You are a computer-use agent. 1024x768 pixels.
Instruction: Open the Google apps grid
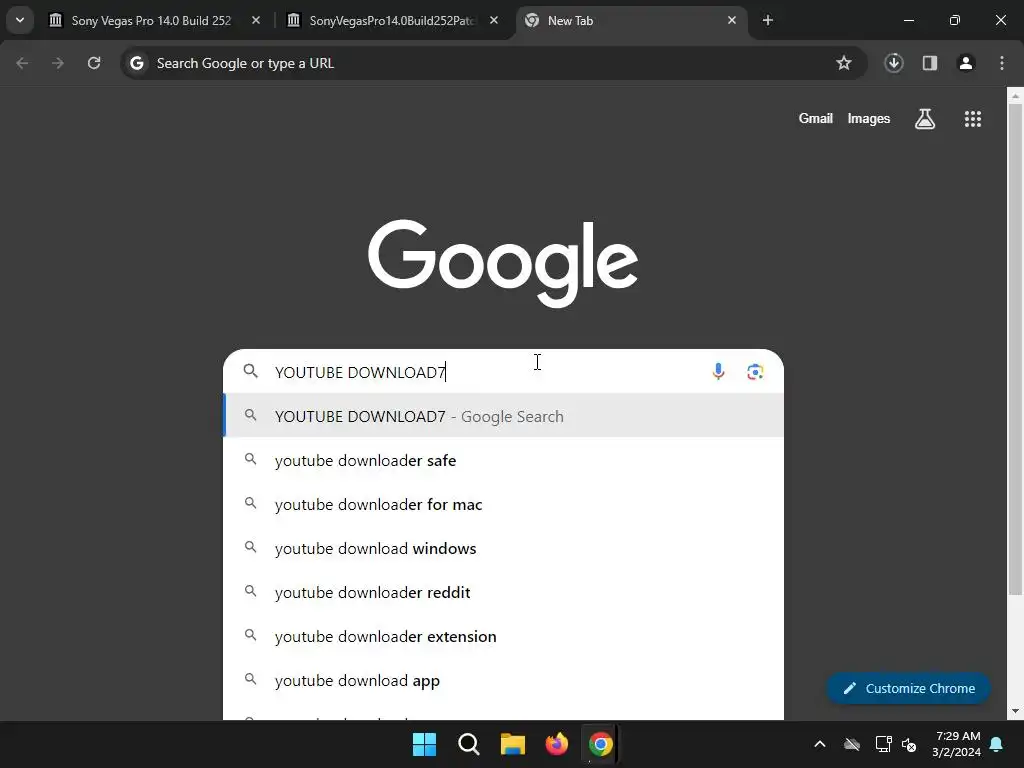click(x=973, y=119)
